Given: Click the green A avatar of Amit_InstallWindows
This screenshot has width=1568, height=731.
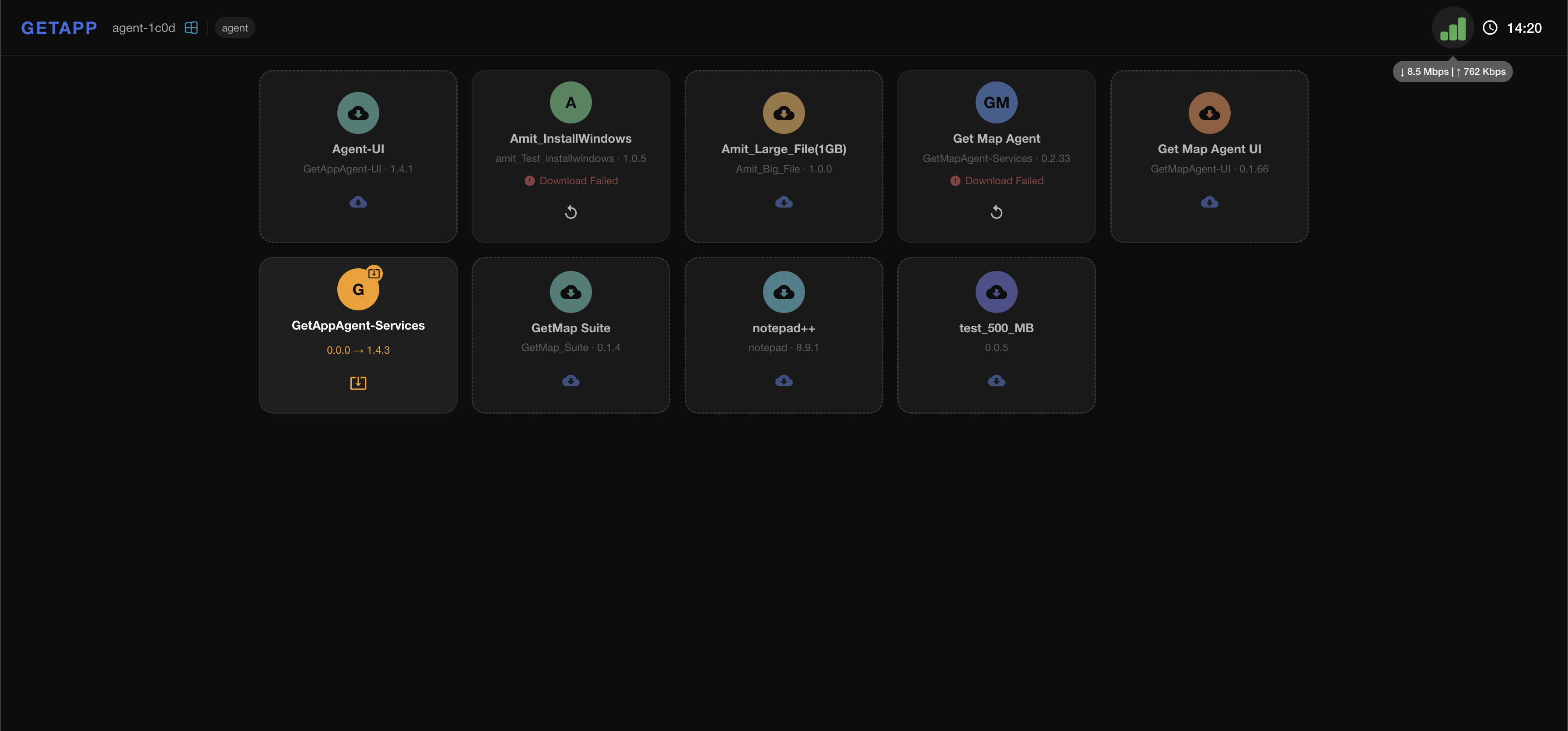Looking at the screenshot, I should click(570, 102).
